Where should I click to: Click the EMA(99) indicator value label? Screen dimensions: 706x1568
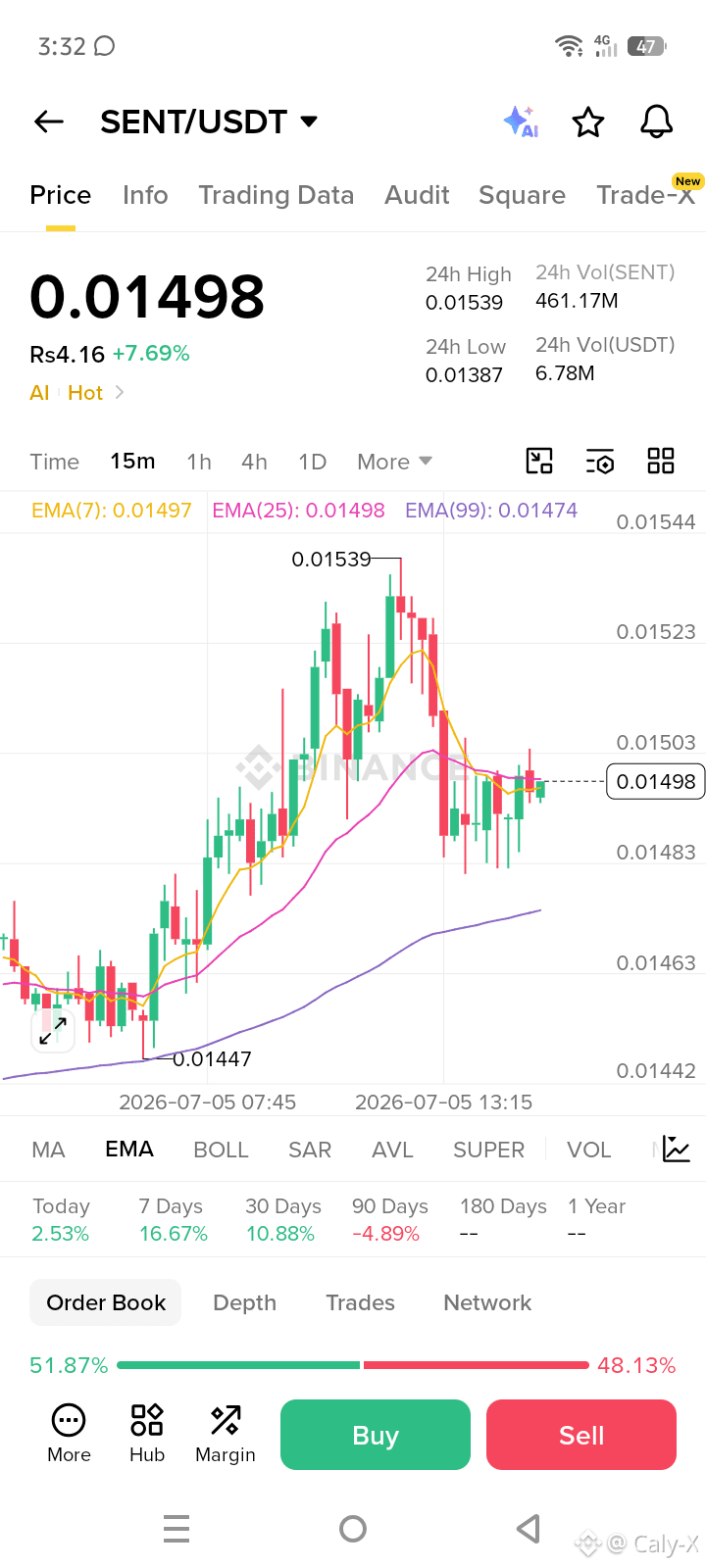pos(491,511)
